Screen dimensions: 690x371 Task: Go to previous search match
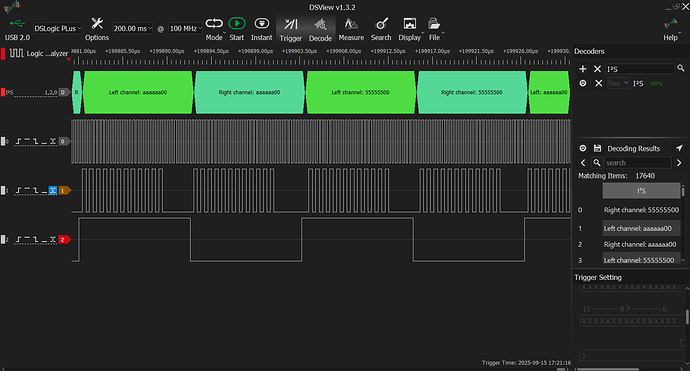coord(583,163)
